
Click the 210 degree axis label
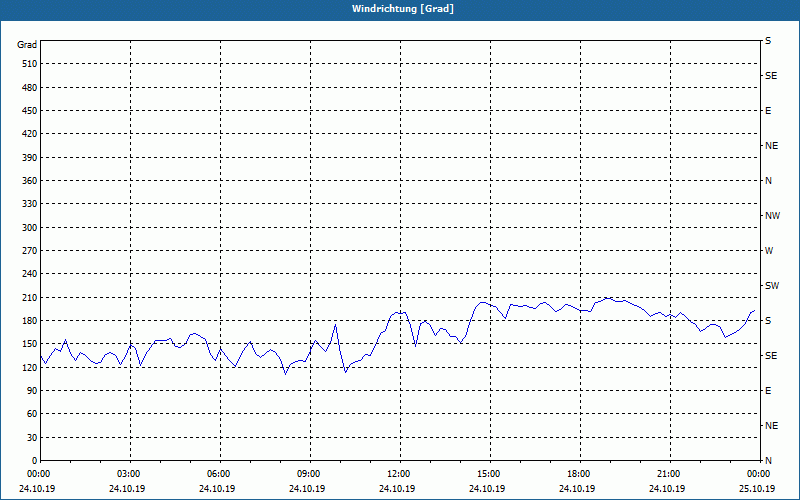pyautogui.click(x=30, y=297)
